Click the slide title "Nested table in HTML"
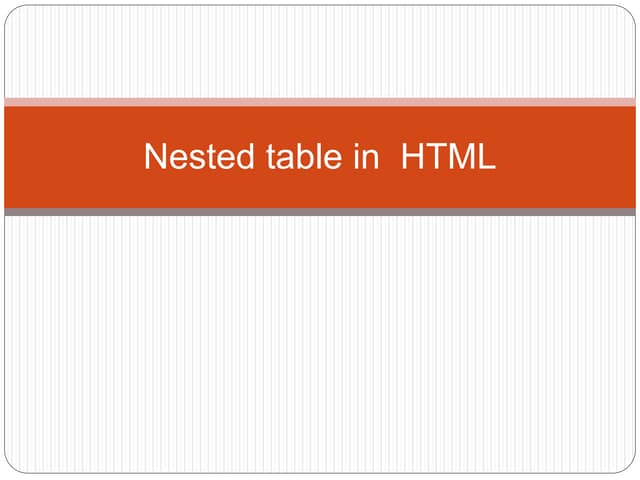This screenshot has height=480, width=640. (x=320, y=156)
